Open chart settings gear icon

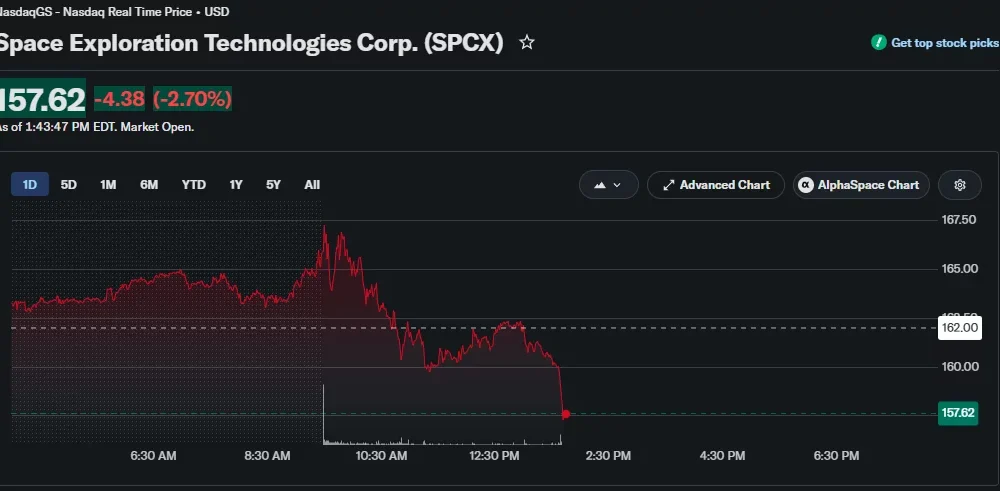959,185
